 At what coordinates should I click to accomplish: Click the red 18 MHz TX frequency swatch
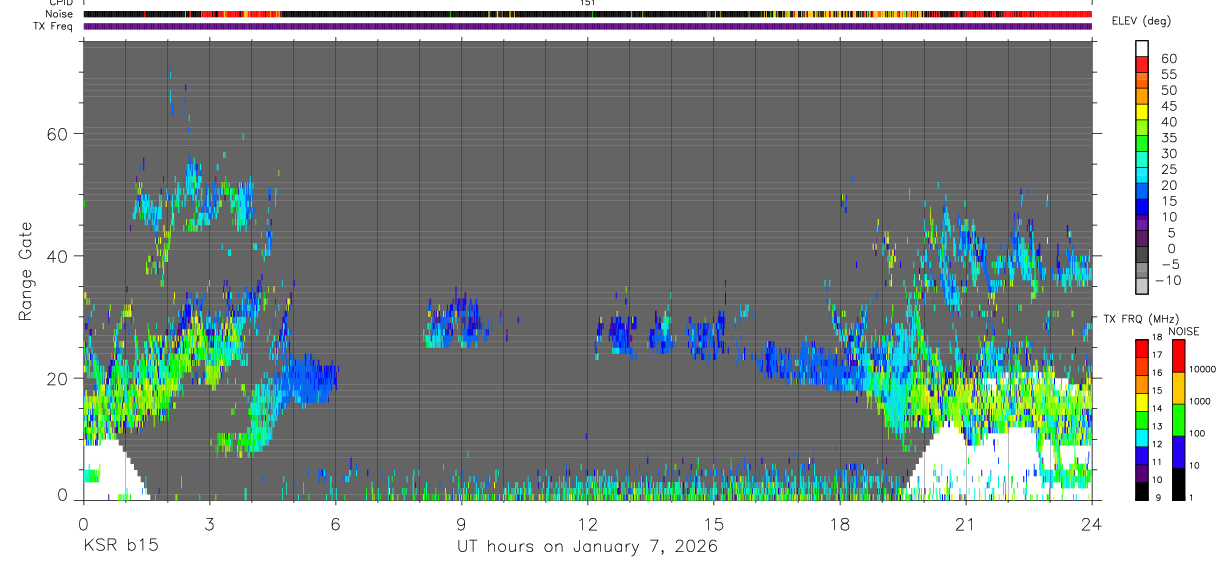click(1141, 348)
